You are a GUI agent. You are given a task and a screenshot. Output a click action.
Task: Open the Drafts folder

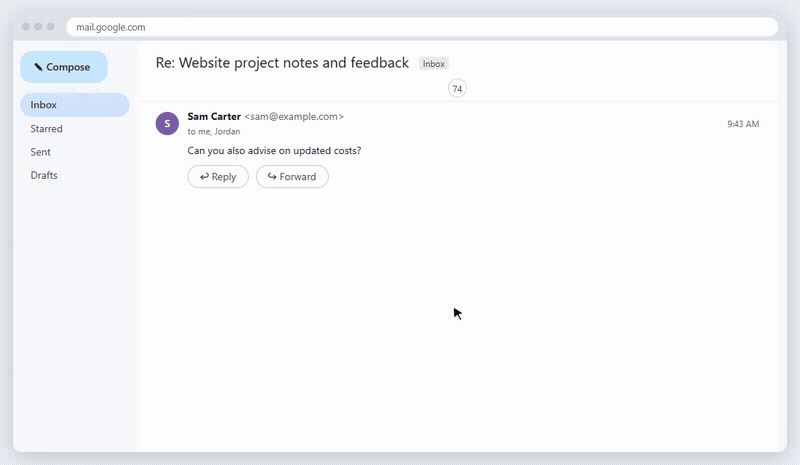(x=44, y=175)
